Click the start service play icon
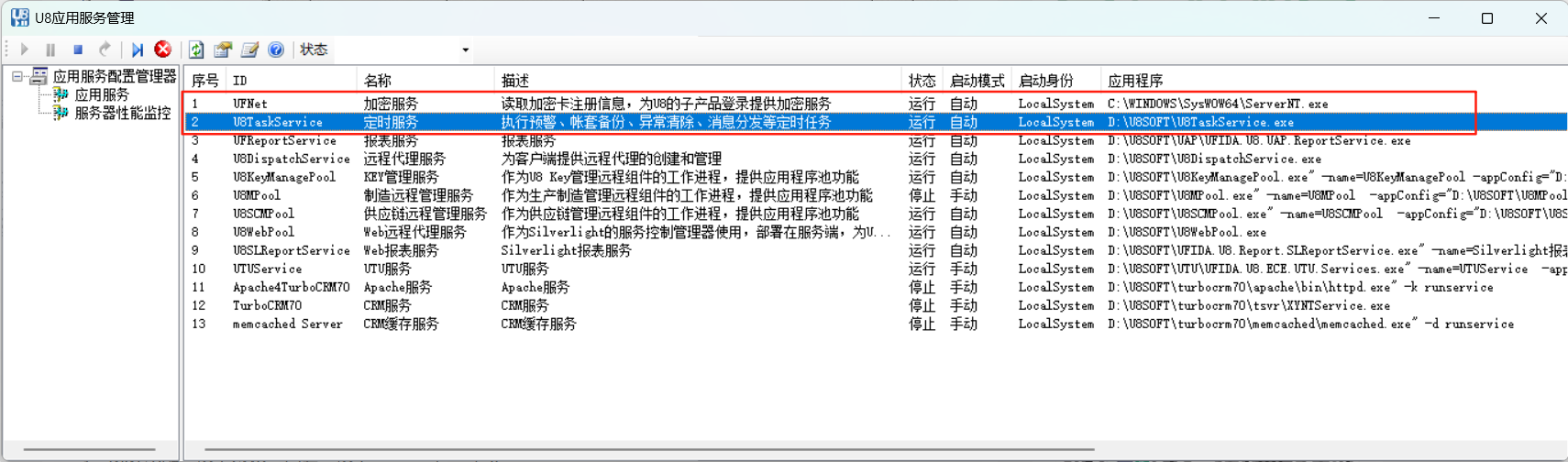Screen dimensions: 1568x462 (25, 49)
